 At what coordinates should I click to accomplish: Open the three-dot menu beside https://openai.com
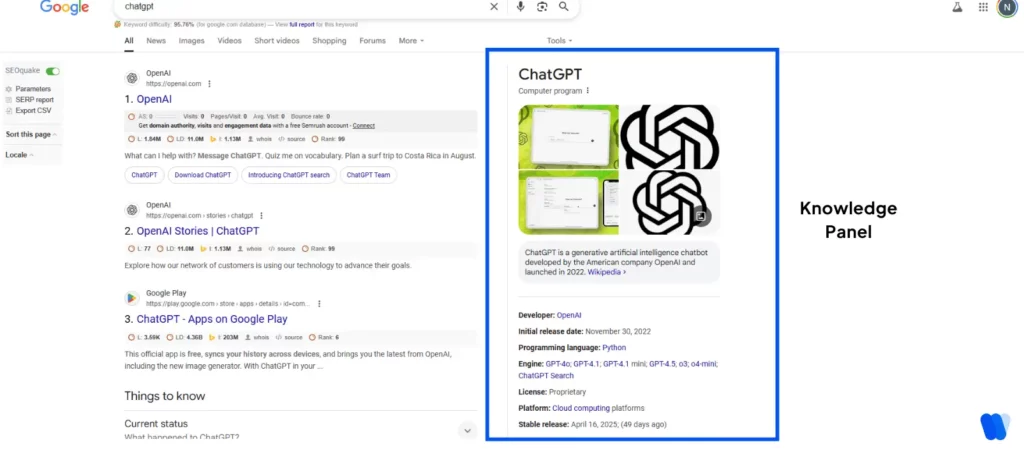click(x=210, y=84)
